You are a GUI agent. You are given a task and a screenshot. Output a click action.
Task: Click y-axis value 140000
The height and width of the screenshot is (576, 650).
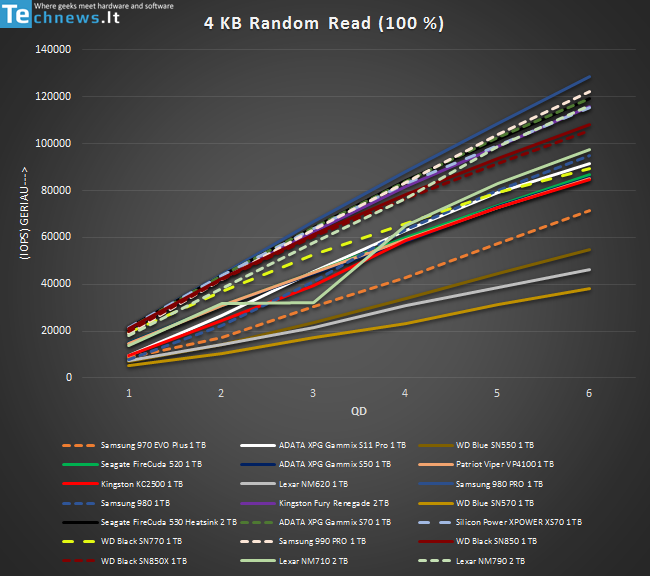(53, 49)
